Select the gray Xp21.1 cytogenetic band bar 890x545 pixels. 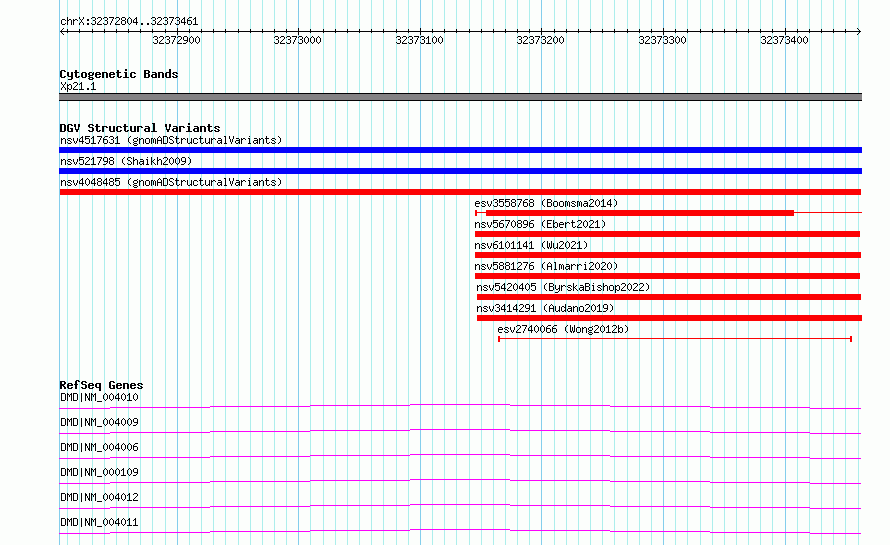(x=460, y=97)
